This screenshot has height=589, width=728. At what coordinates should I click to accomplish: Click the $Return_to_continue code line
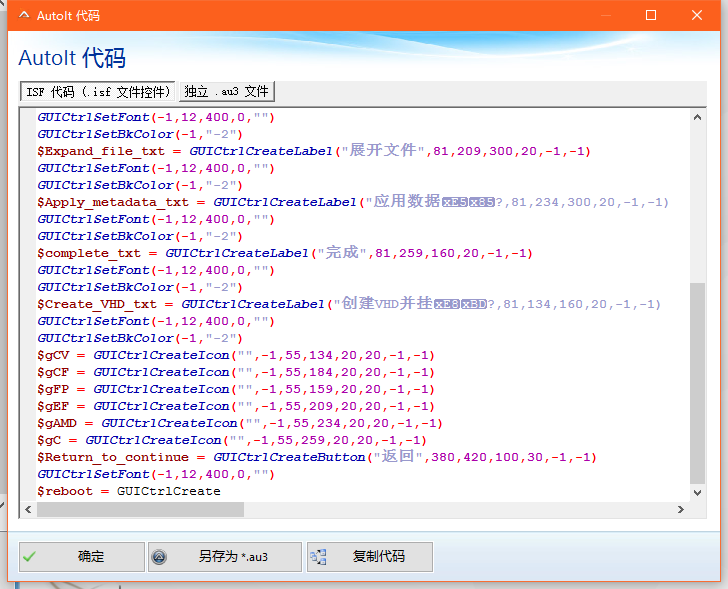click(x=317, y=457)
